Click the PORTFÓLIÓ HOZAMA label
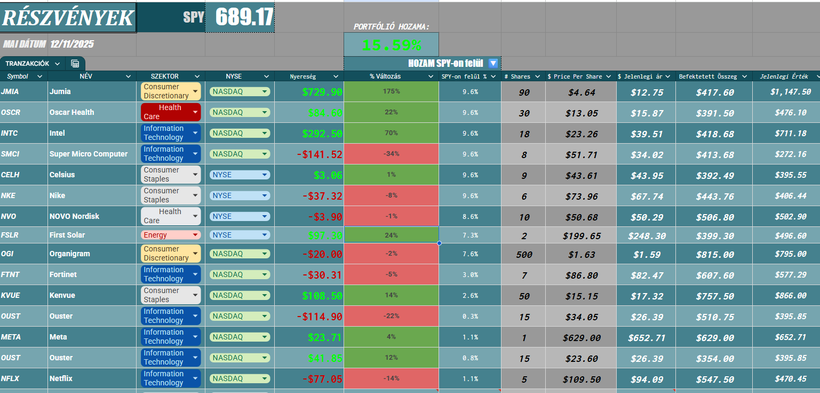The height and width of the screenshot is (393, 820). (x=391, y=26)
